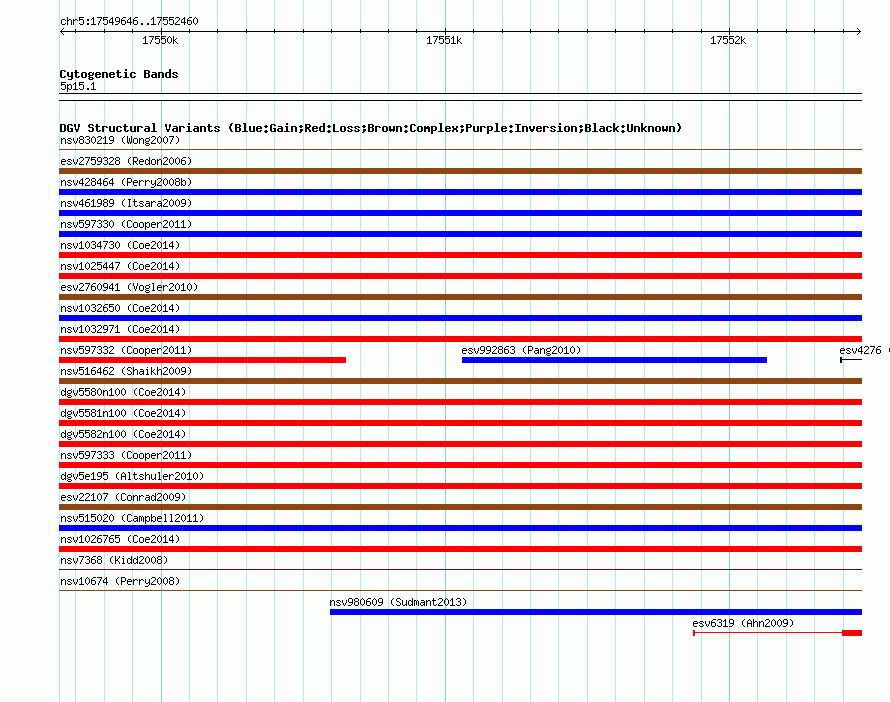Open variant nsv428464 (Perry2008b)

(126, 182)
